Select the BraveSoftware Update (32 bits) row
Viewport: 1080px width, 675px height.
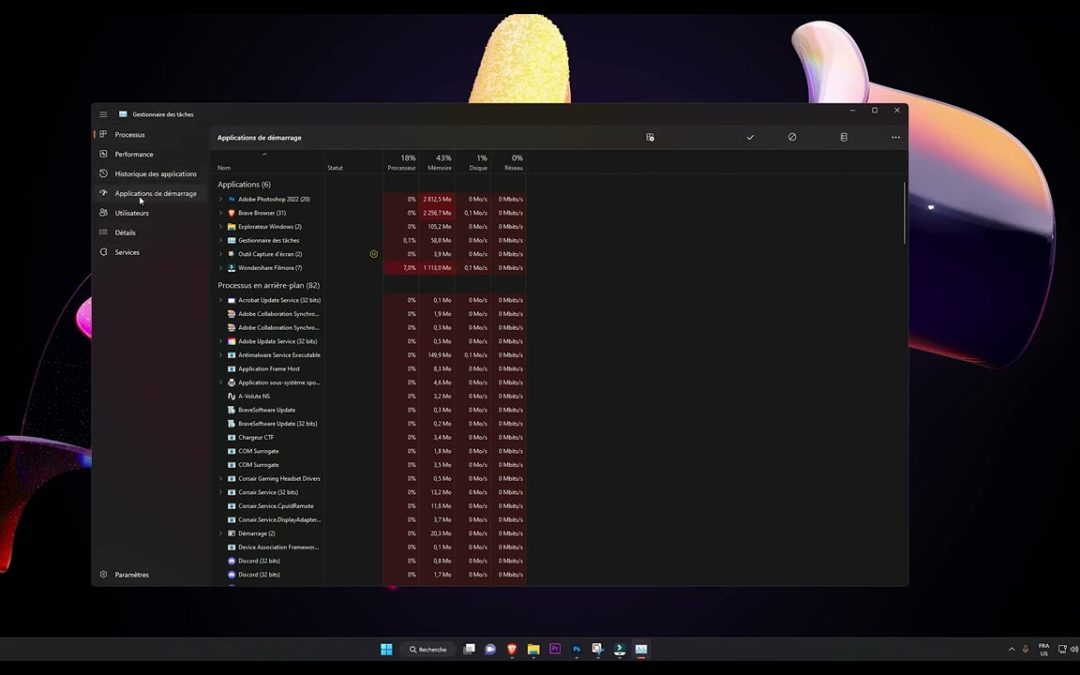tap(368, 424)
